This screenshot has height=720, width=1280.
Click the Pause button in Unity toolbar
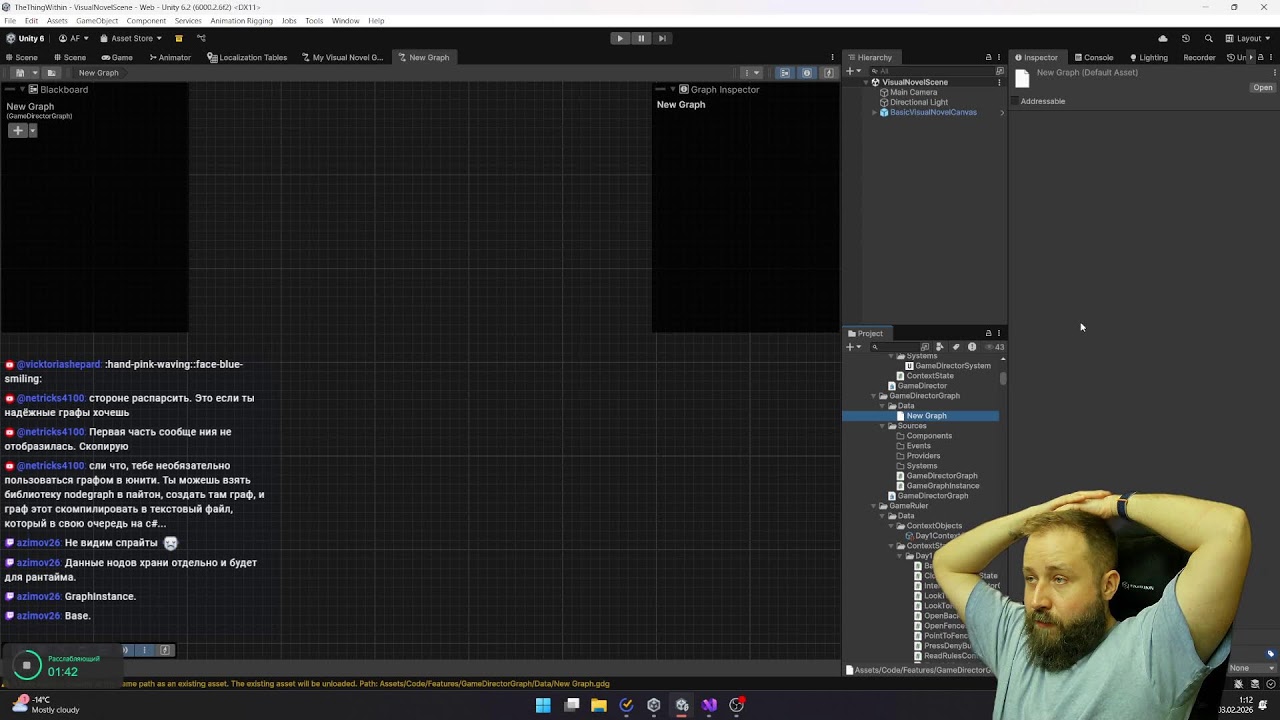641,38
